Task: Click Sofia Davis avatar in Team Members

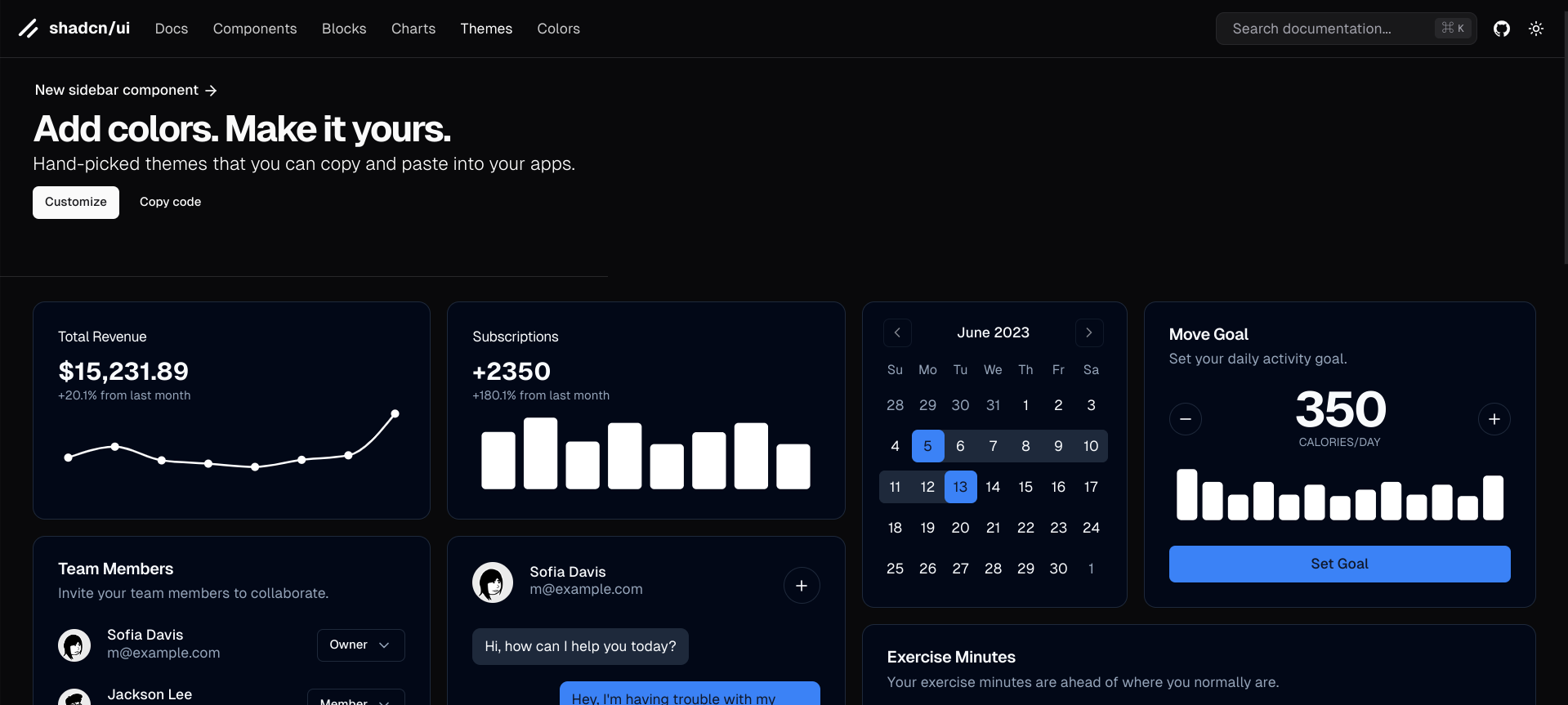Action: (74, 645)
